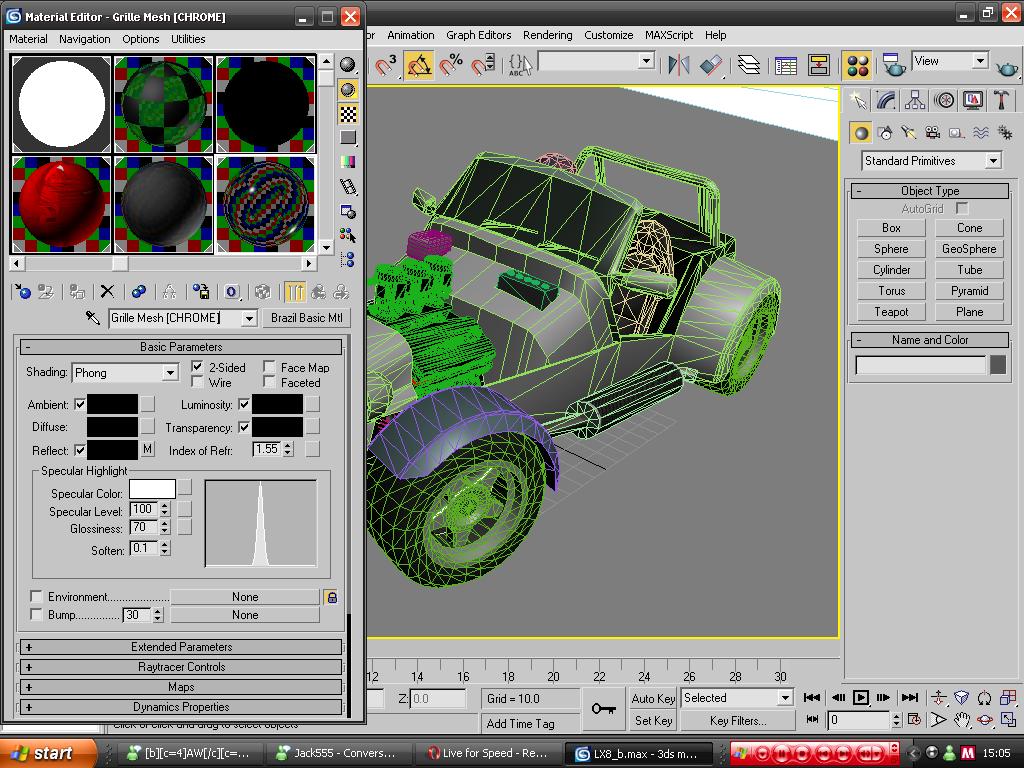Viewport: 1024px width, 768px height.
Task: Open the Layer Manager icon
Action: [x=748, y=65]
